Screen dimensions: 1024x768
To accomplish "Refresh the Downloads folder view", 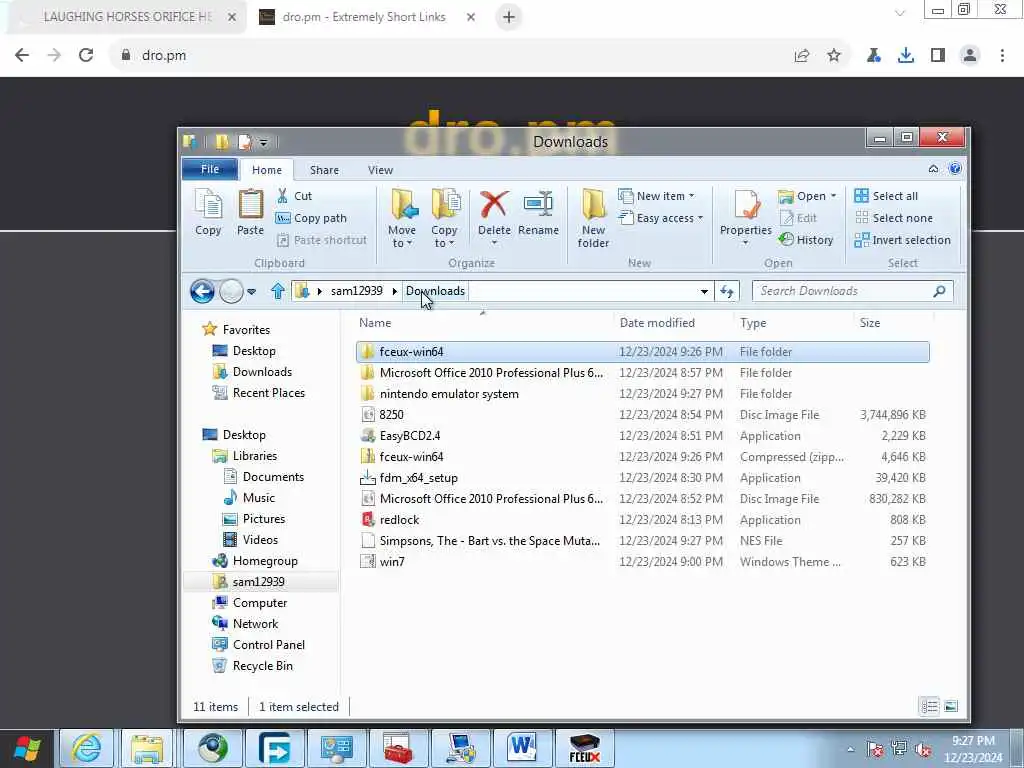I will tap(727, 291).
